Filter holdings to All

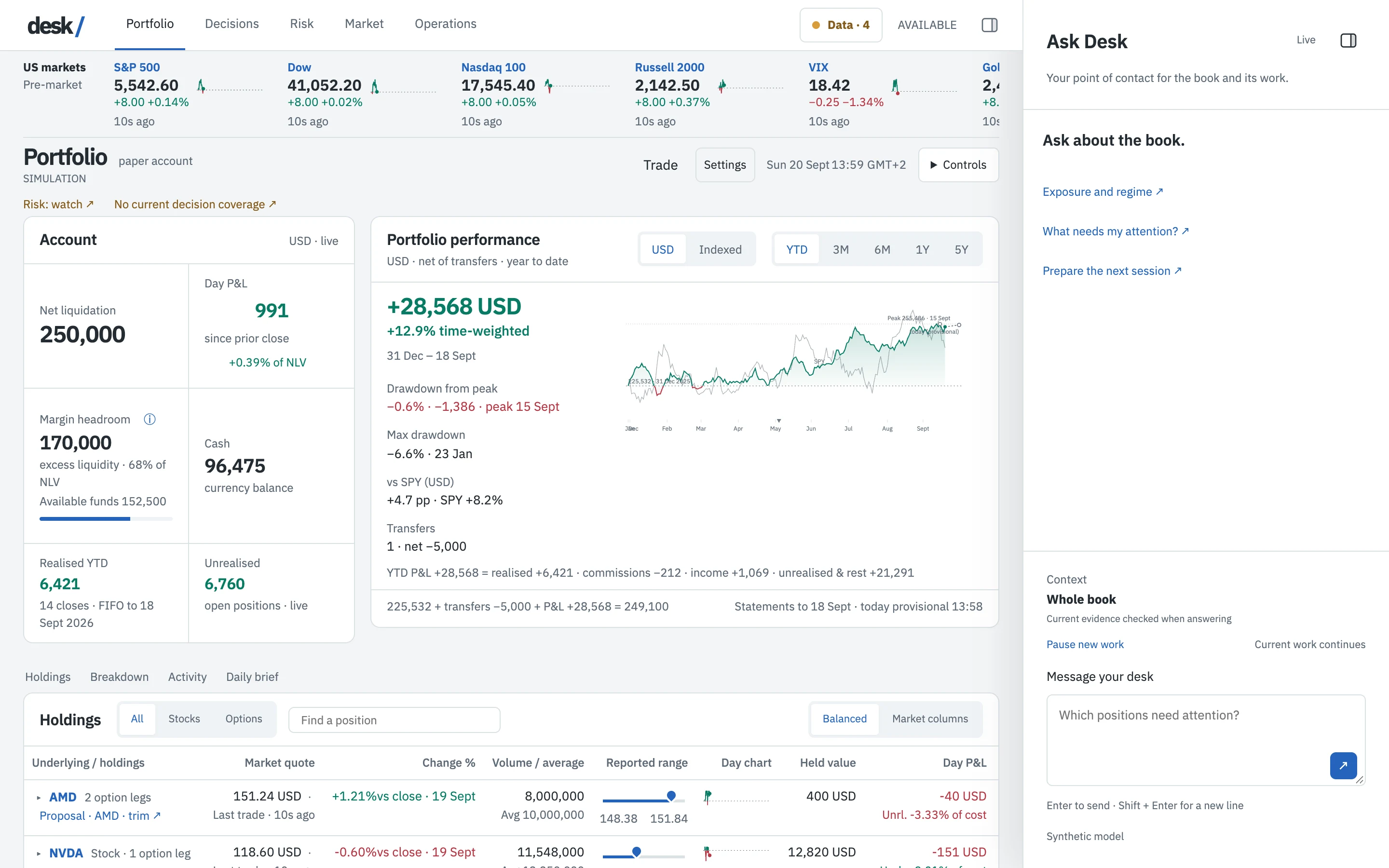tap(137, 719)
